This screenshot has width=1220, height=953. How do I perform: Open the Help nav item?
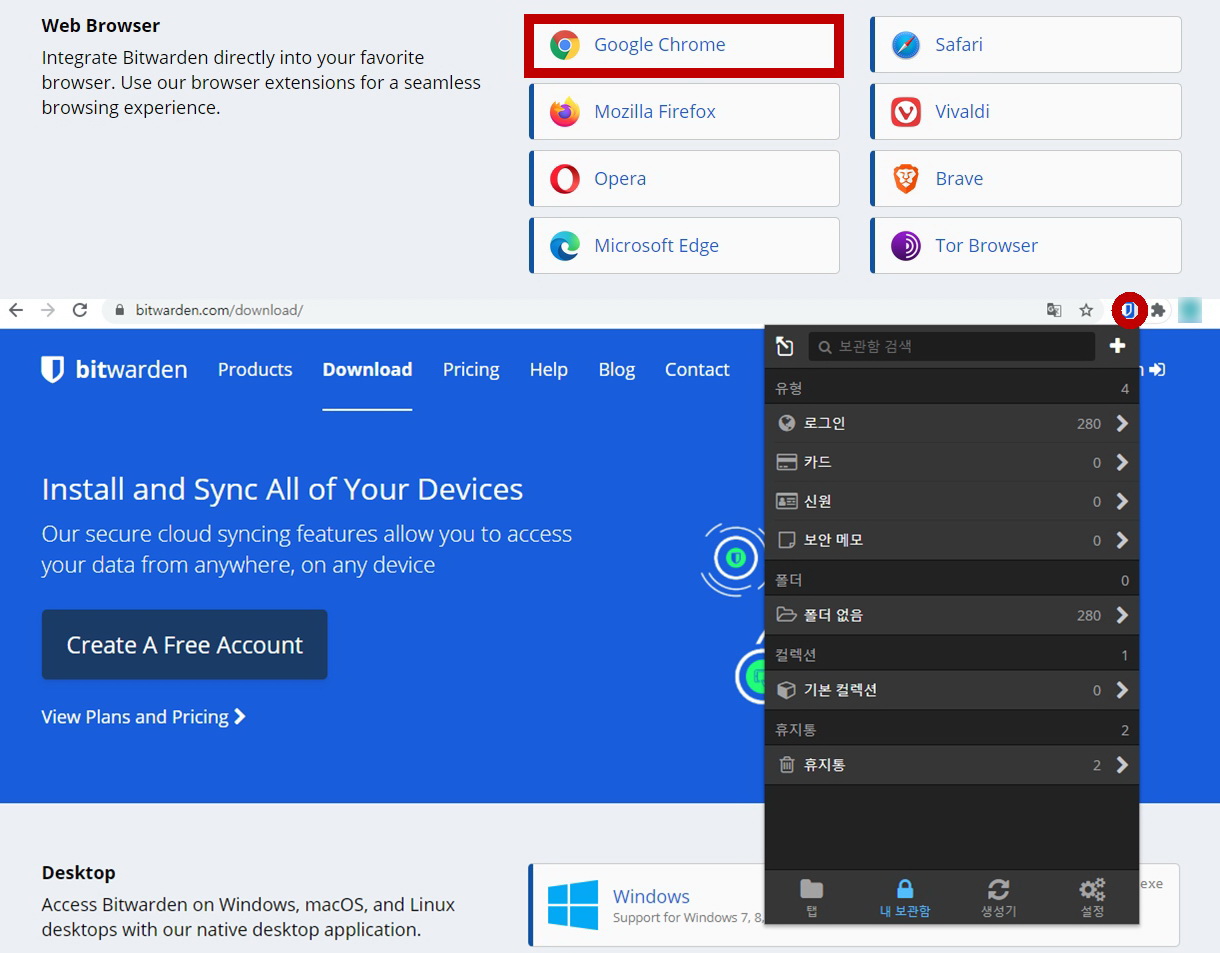pos(549,369)
